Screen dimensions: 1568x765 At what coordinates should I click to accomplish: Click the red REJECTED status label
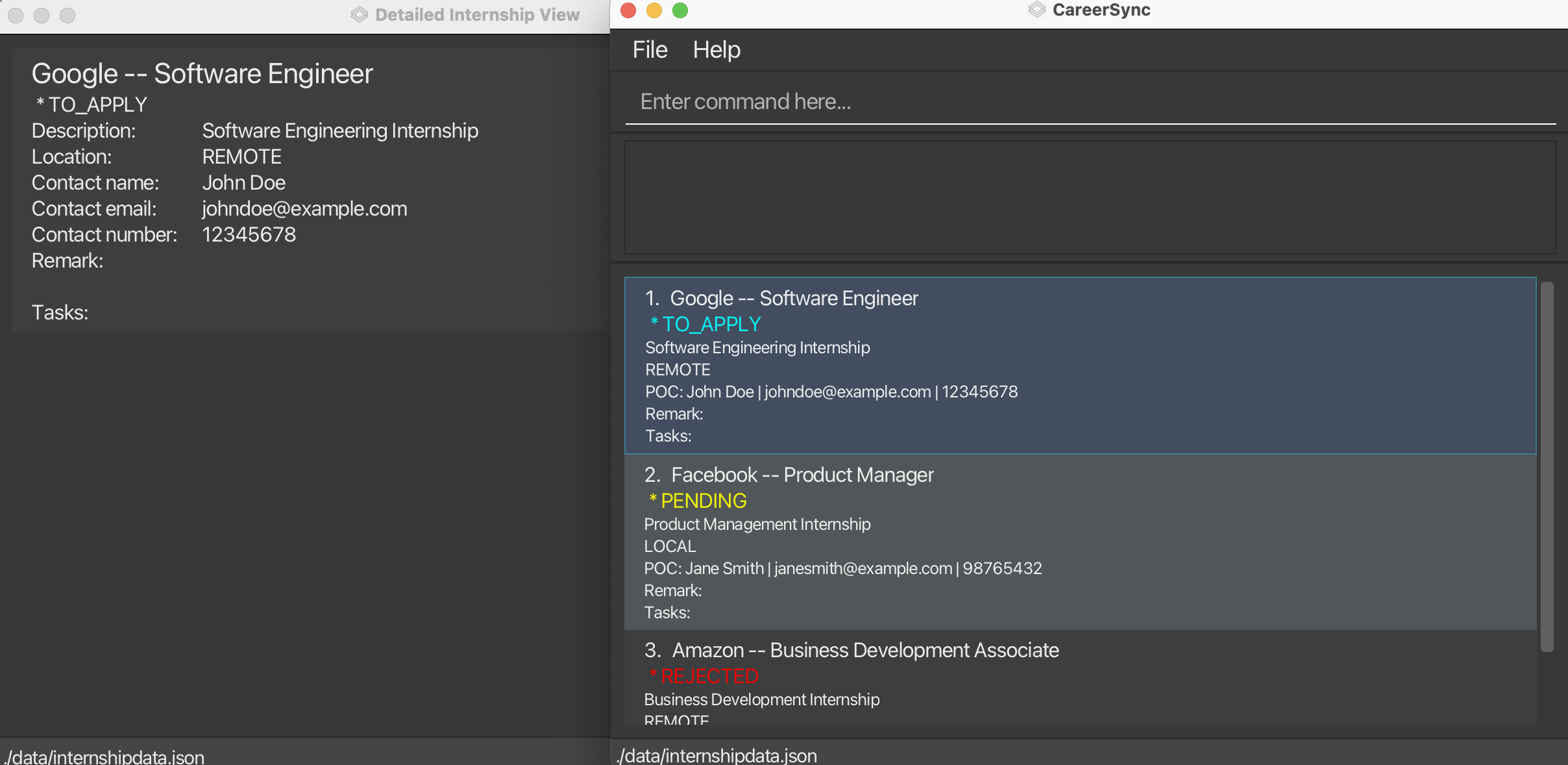tap(709, 676)
